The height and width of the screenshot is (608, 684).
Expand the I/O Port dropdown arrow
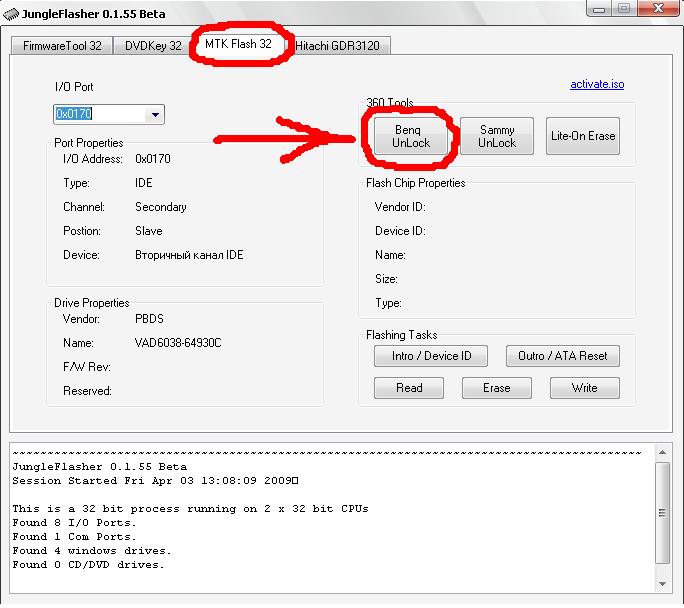click(x=155, y=115)
